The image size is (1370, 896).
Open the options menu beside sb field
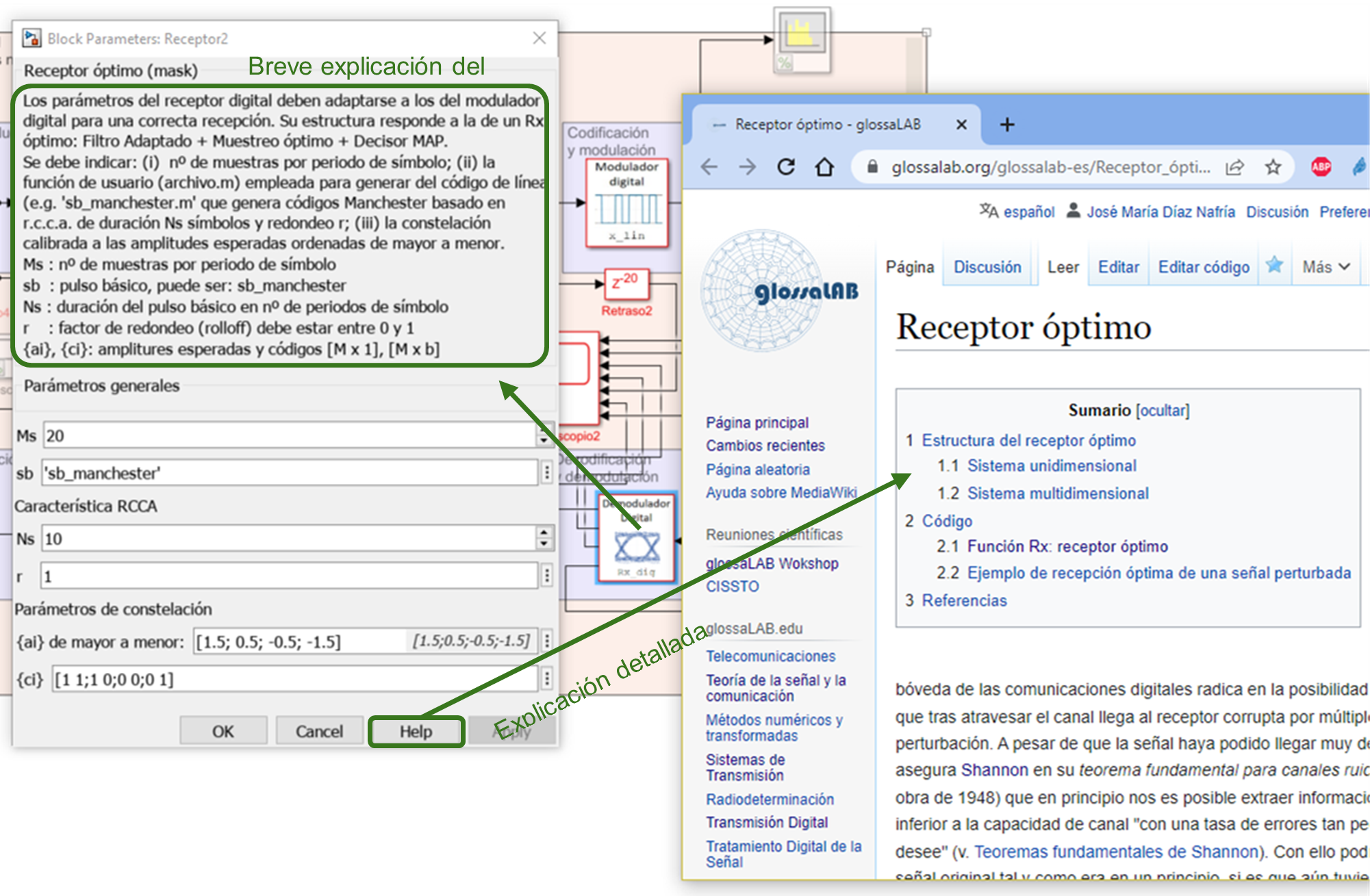click(546, 473)
